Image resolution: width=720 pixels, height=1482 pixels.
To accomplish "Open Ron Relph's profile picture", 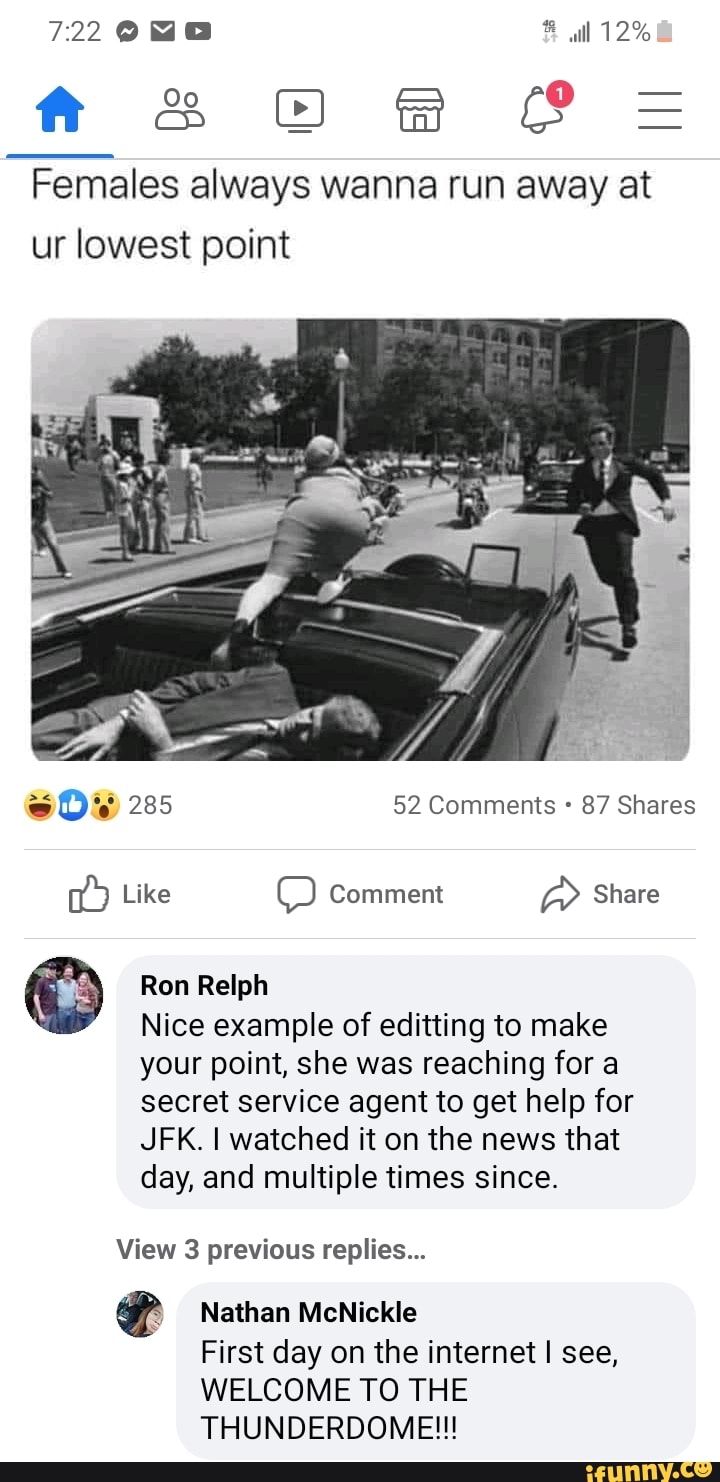I will point(64,995).
